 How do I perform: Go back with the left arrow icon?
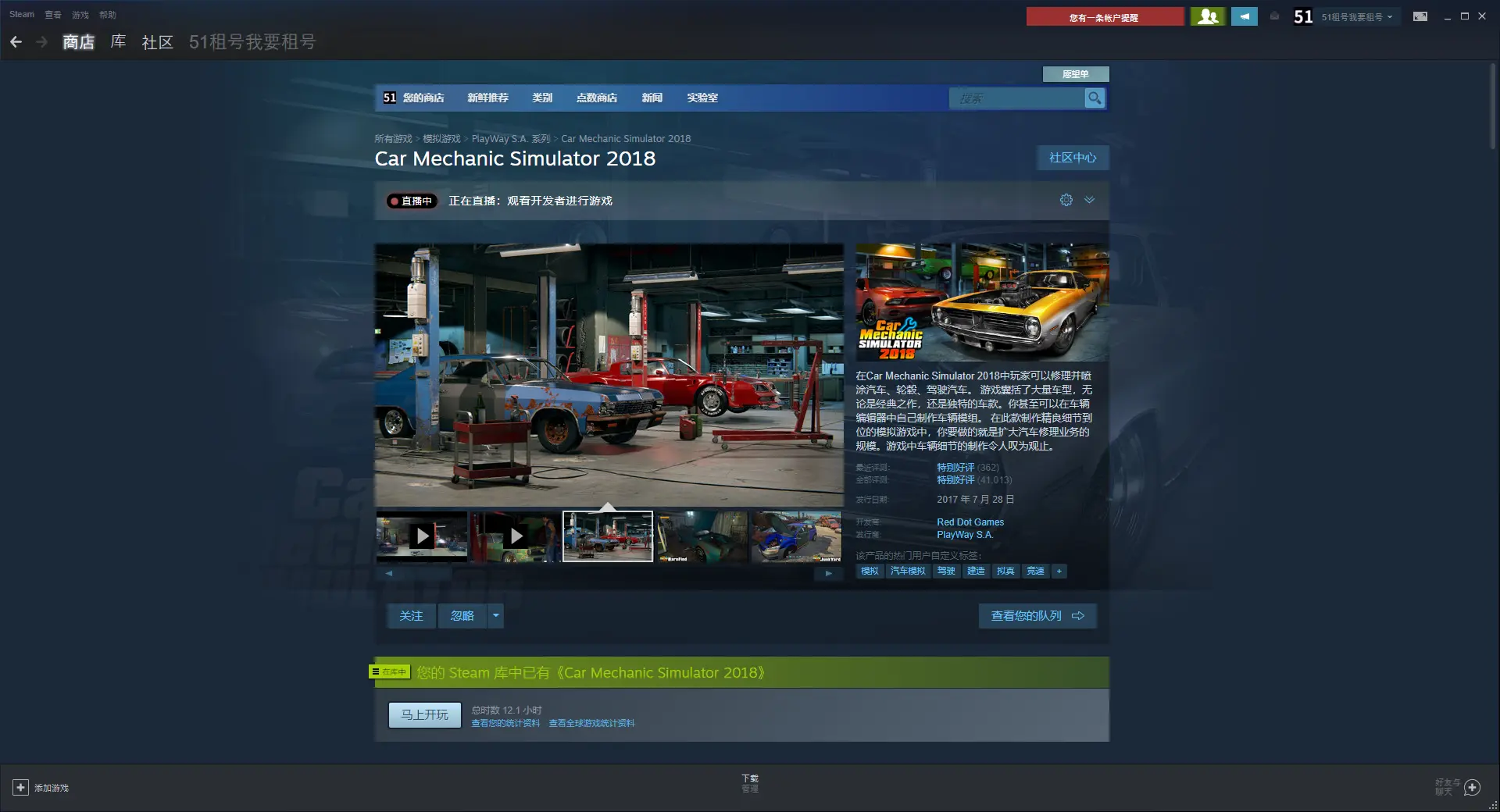pos(16,42)
